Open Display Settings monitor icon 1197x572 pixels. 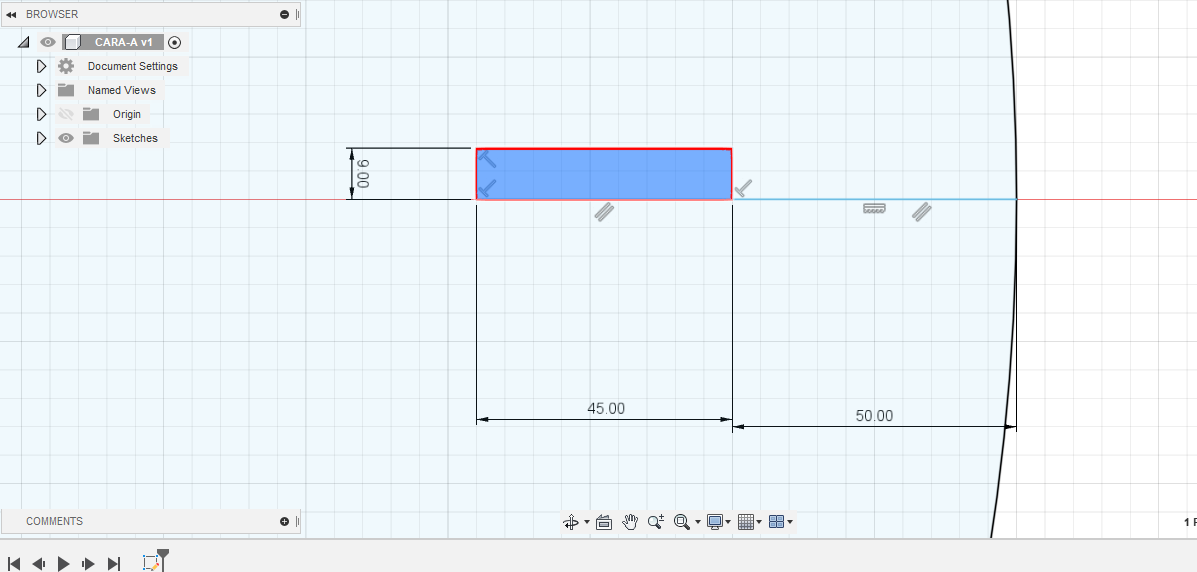click(715, 522)
